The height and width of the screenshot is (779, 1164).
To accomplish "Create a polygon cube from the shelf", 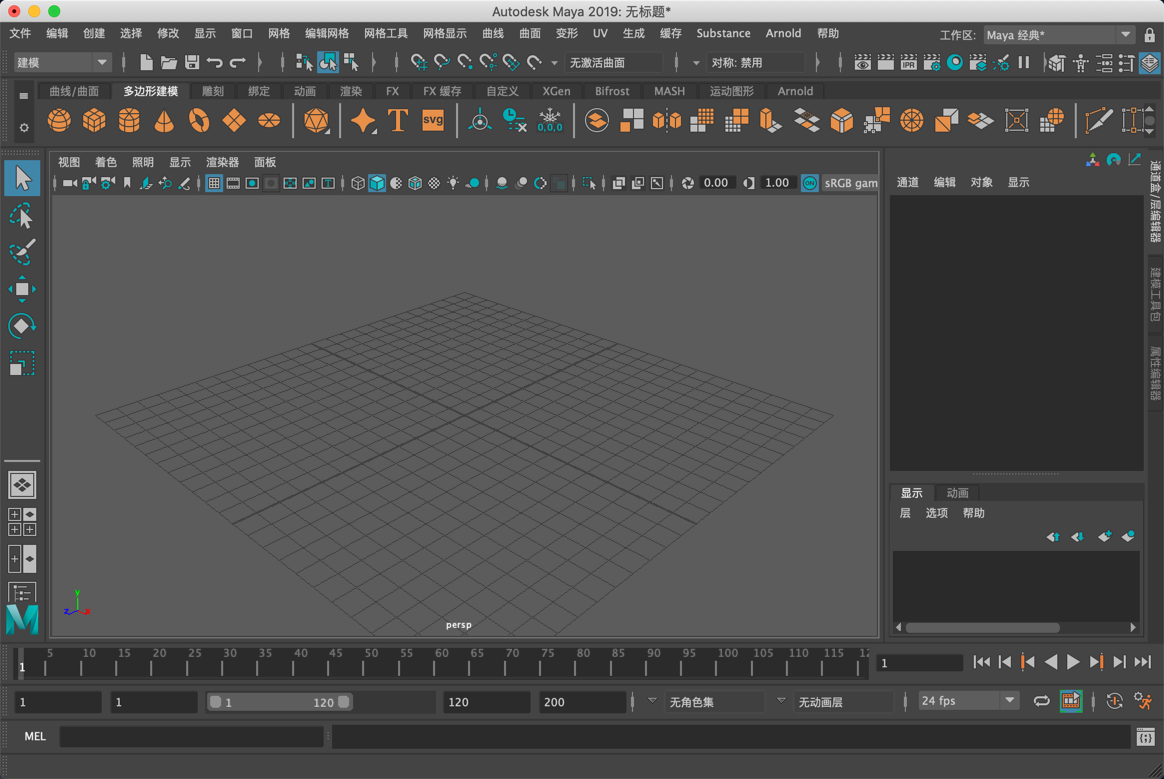I will pos(93,120).
